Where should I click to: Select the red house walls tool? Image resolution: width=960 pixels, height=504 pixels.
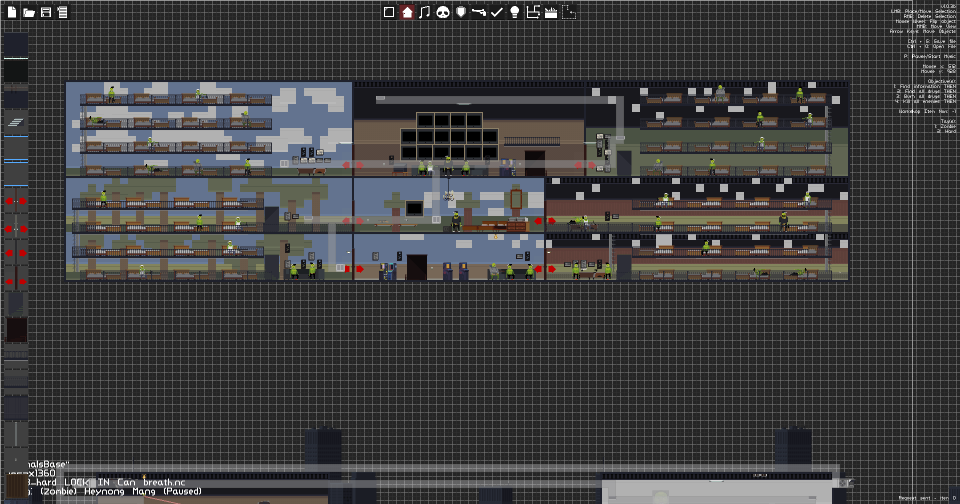click(x=407, y=12)
